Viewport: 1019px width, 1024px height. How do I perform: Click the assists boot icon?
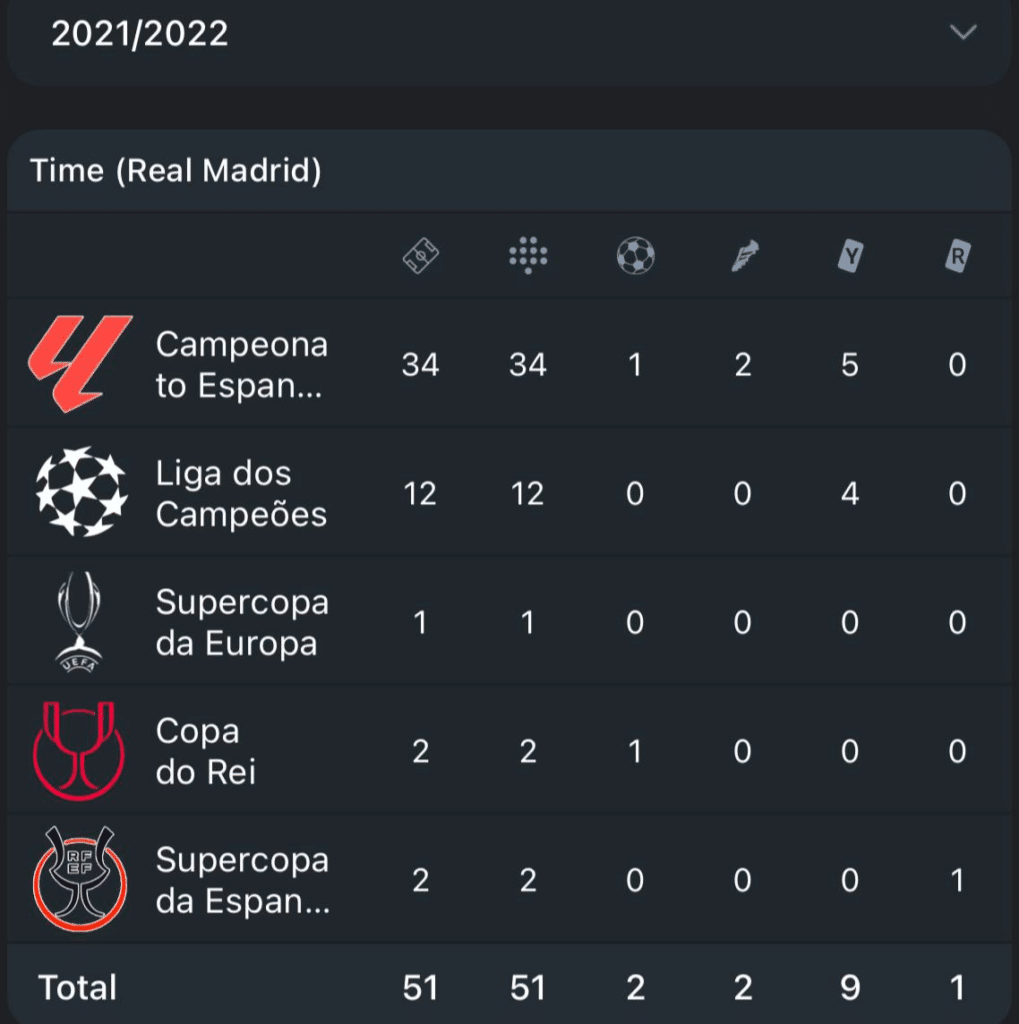(x=742, y=257)
